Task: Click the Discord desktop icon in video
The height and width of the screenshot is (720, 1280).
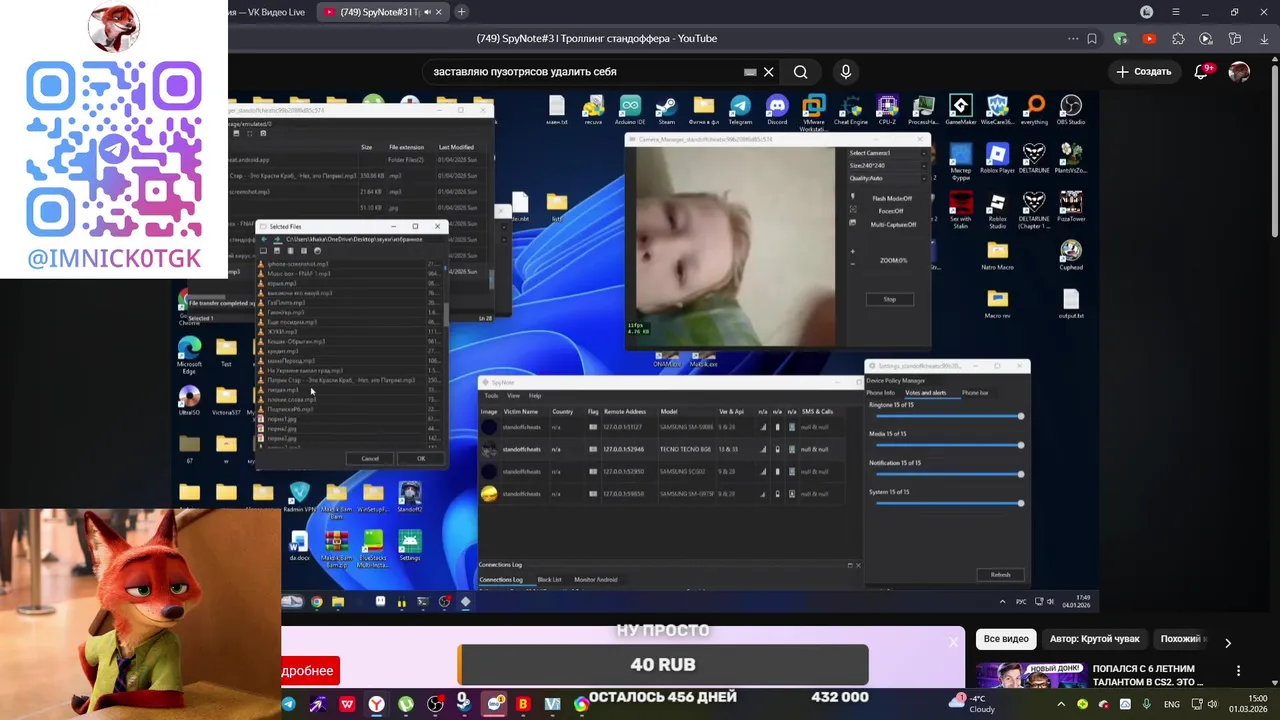Action: (x=777, y=110)
